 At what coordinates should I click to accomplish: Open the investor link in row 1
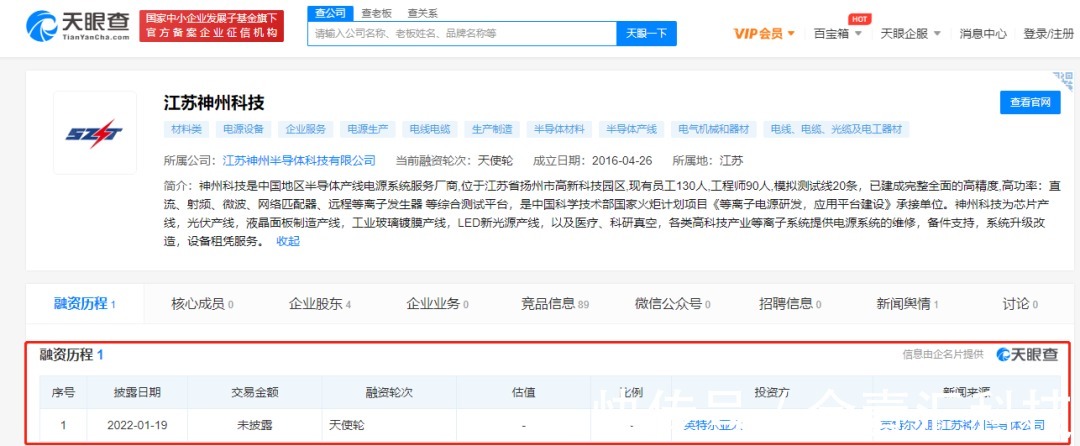pyautogui.click(x=712, y=425)
